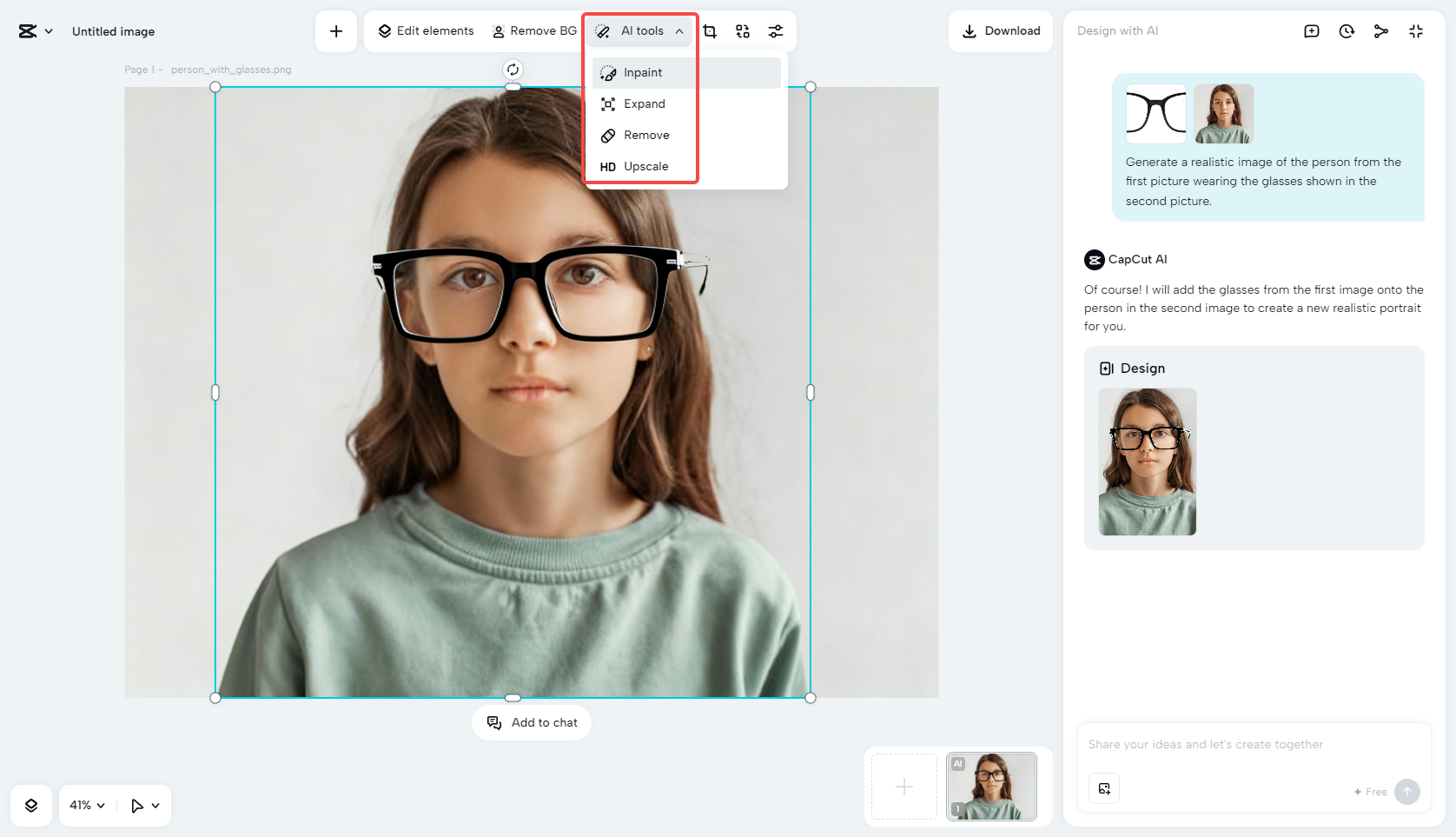
Task: Select page 1 thumbnail
Action: click(991, 787)
